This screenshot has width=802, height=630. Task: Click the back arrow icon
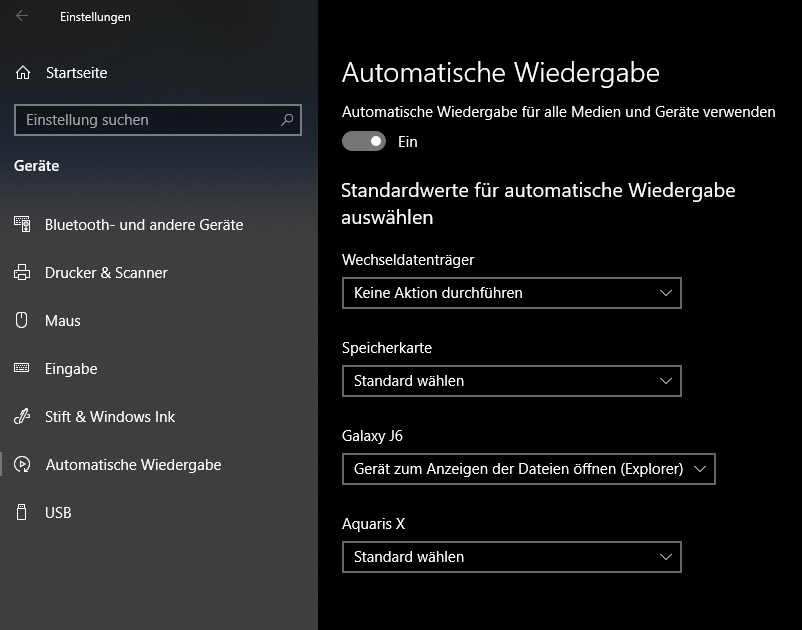[22, 16]
